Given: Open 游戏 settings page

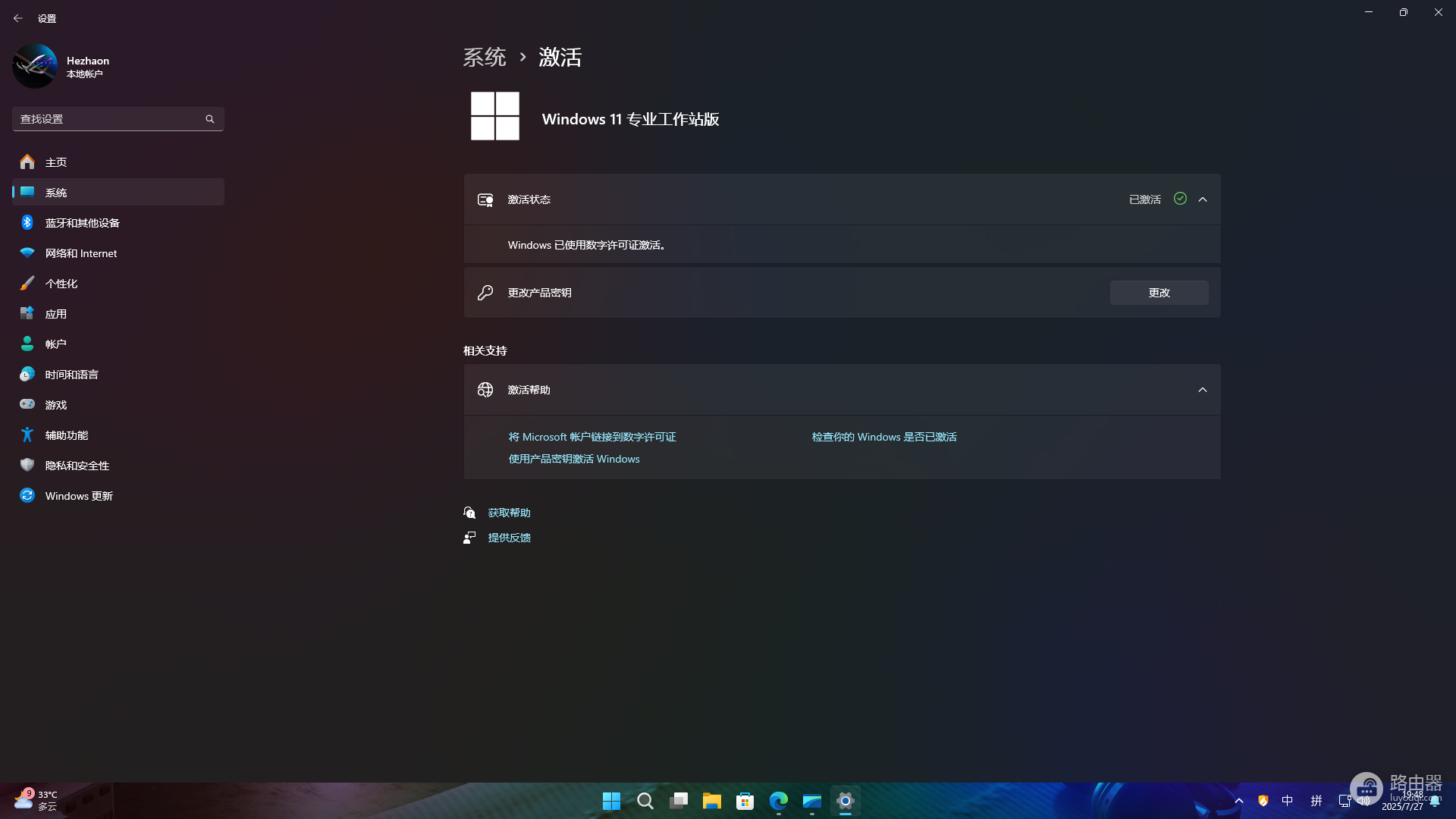Looking at the screenshot, I should point(118,405).
